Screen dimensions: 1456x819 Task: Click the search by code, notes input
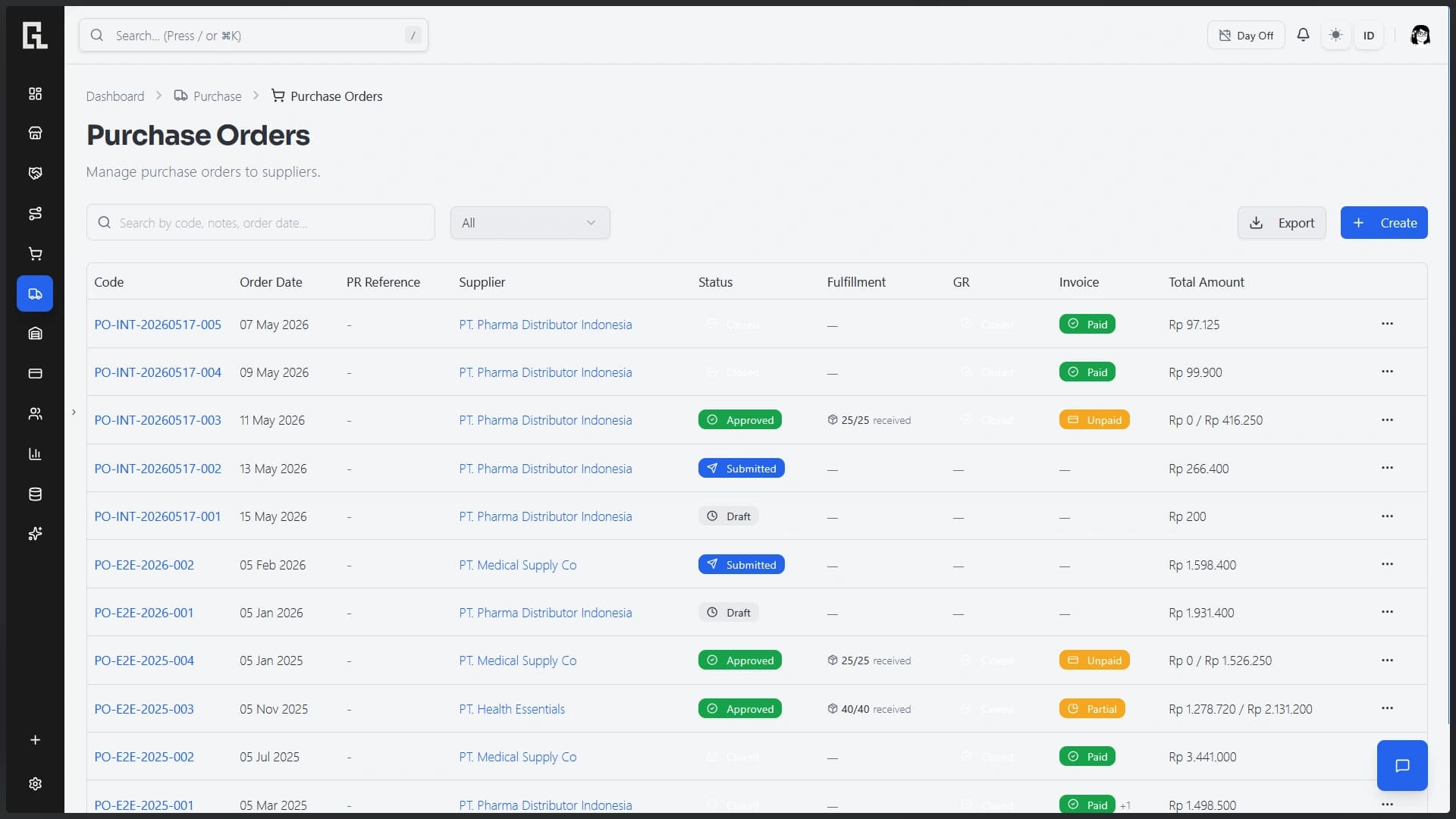[261, 222]
